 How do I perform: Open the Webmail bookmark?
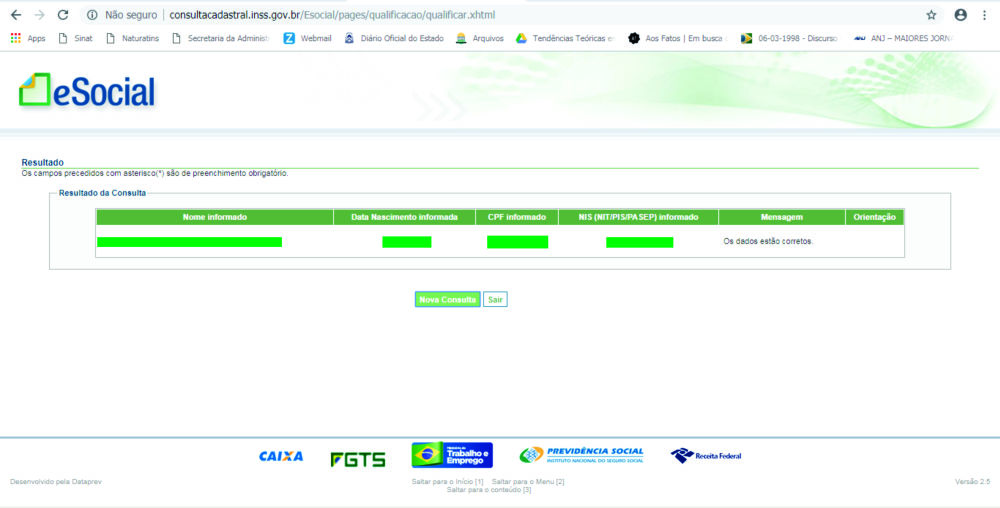pyautogui.click(x=308, y=39)
